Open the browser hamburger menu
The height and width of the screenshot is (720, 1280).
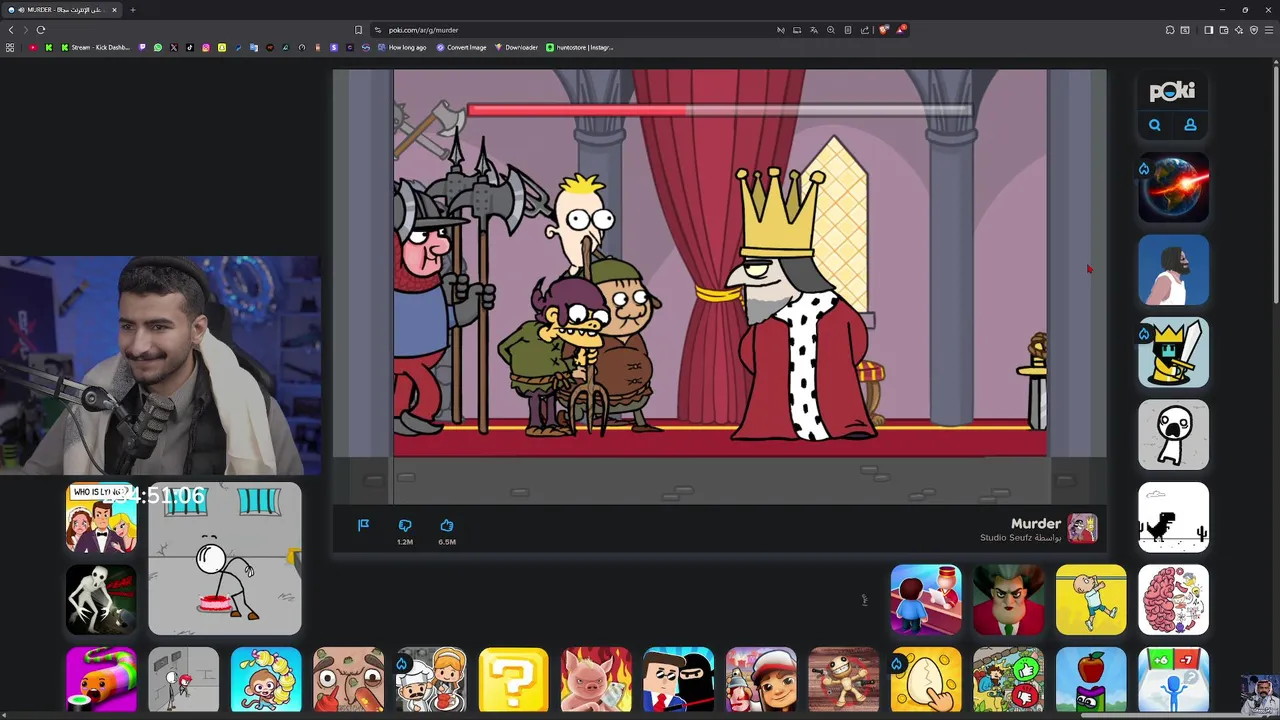[1270, 30]
